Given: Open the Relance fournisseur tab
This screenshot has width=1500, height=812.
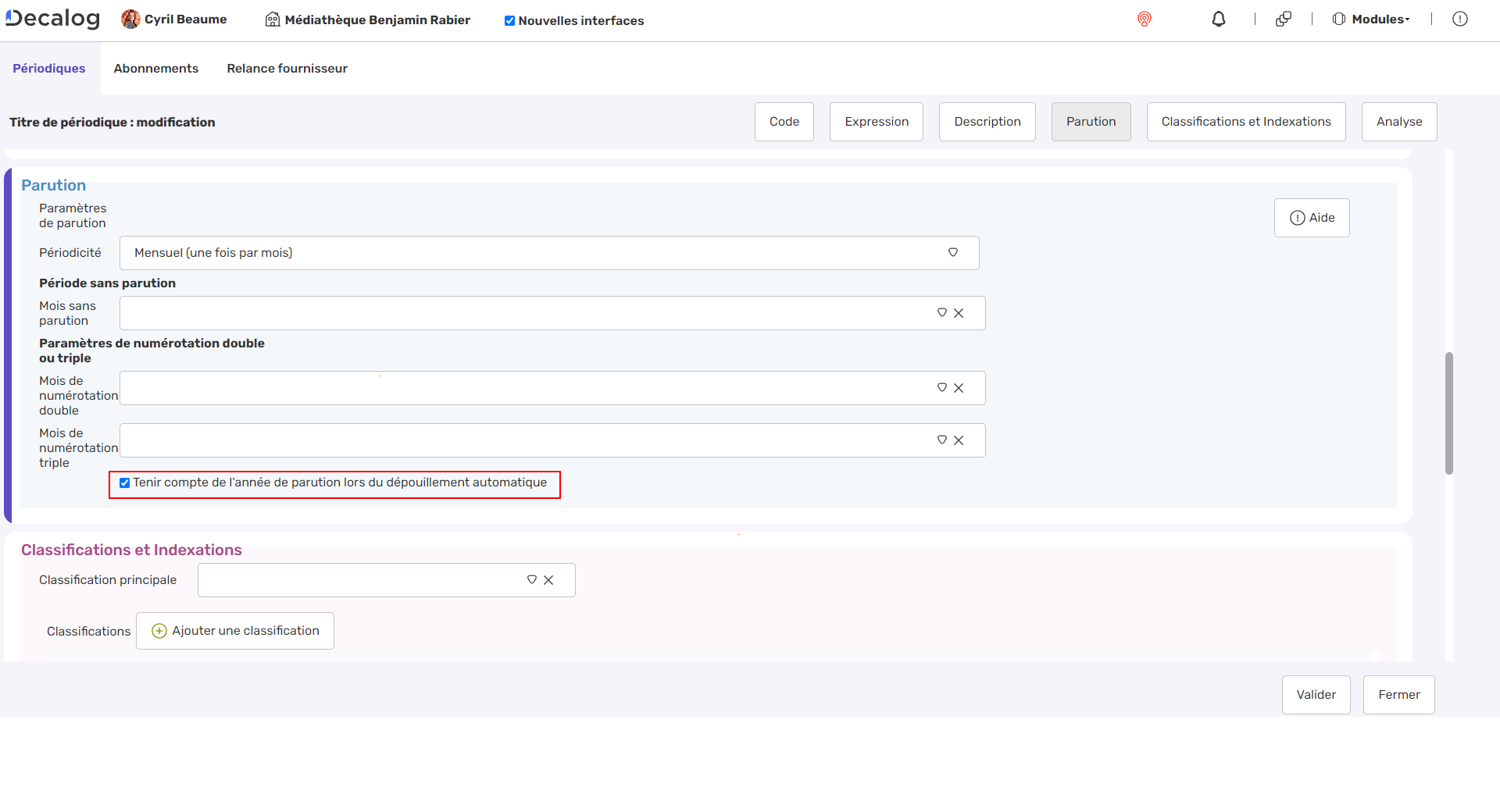Looking at the screenshot, I should [x=287, y=69].
